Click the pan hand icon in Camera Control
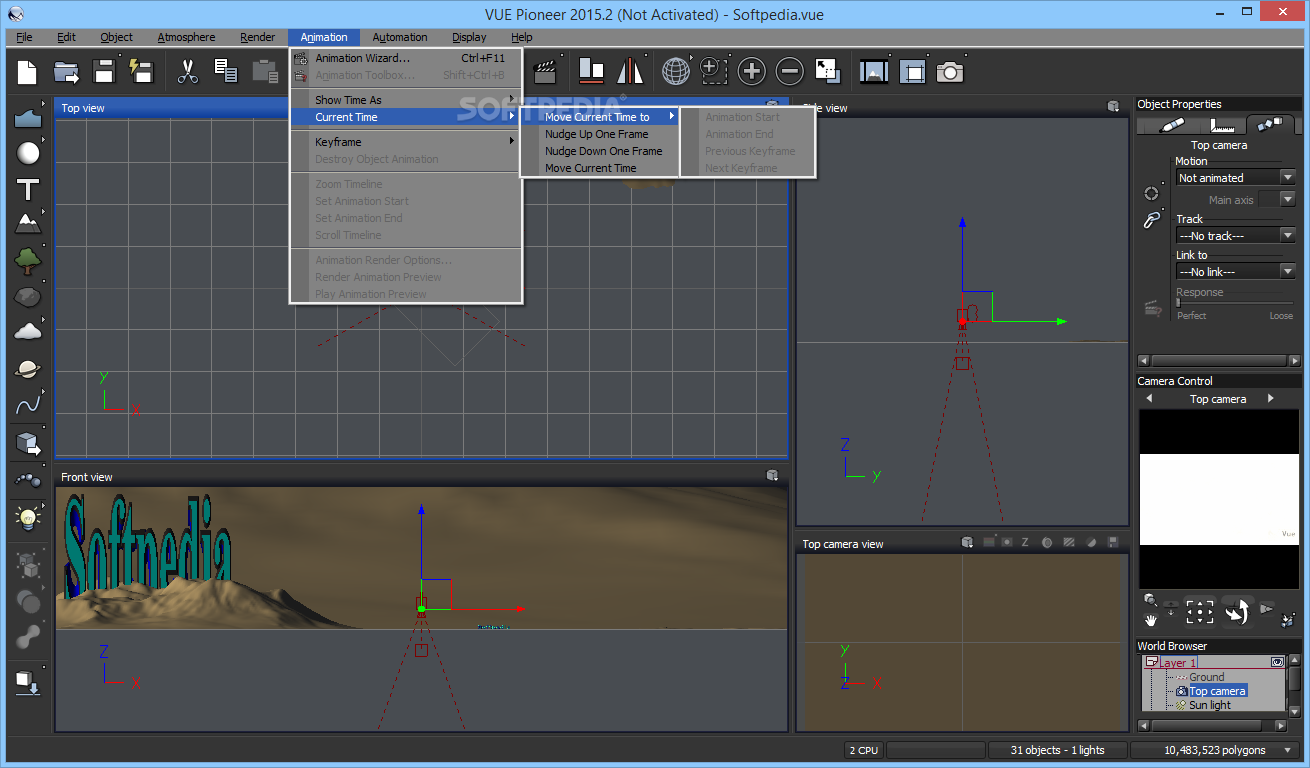 coord(1151,620)
